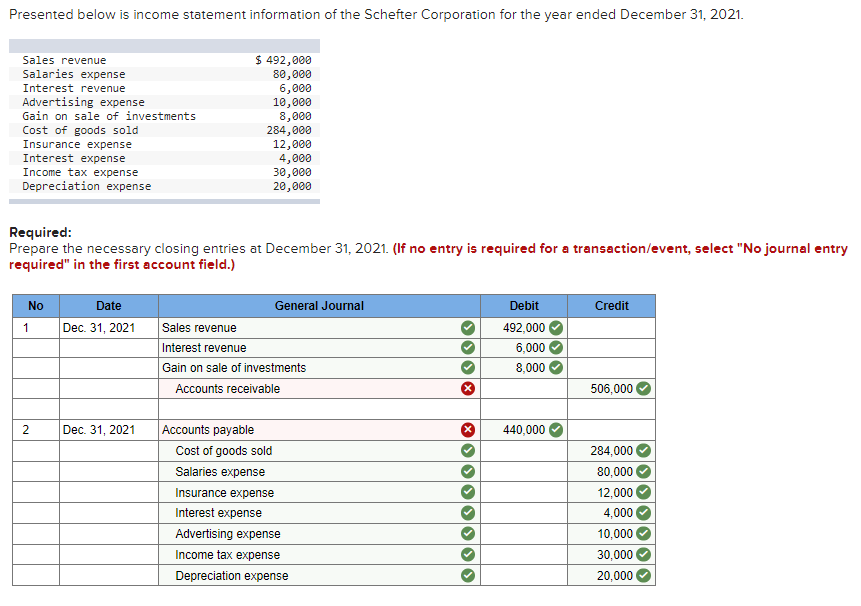Click green check next to 20,000 credit

coord(644,575)
